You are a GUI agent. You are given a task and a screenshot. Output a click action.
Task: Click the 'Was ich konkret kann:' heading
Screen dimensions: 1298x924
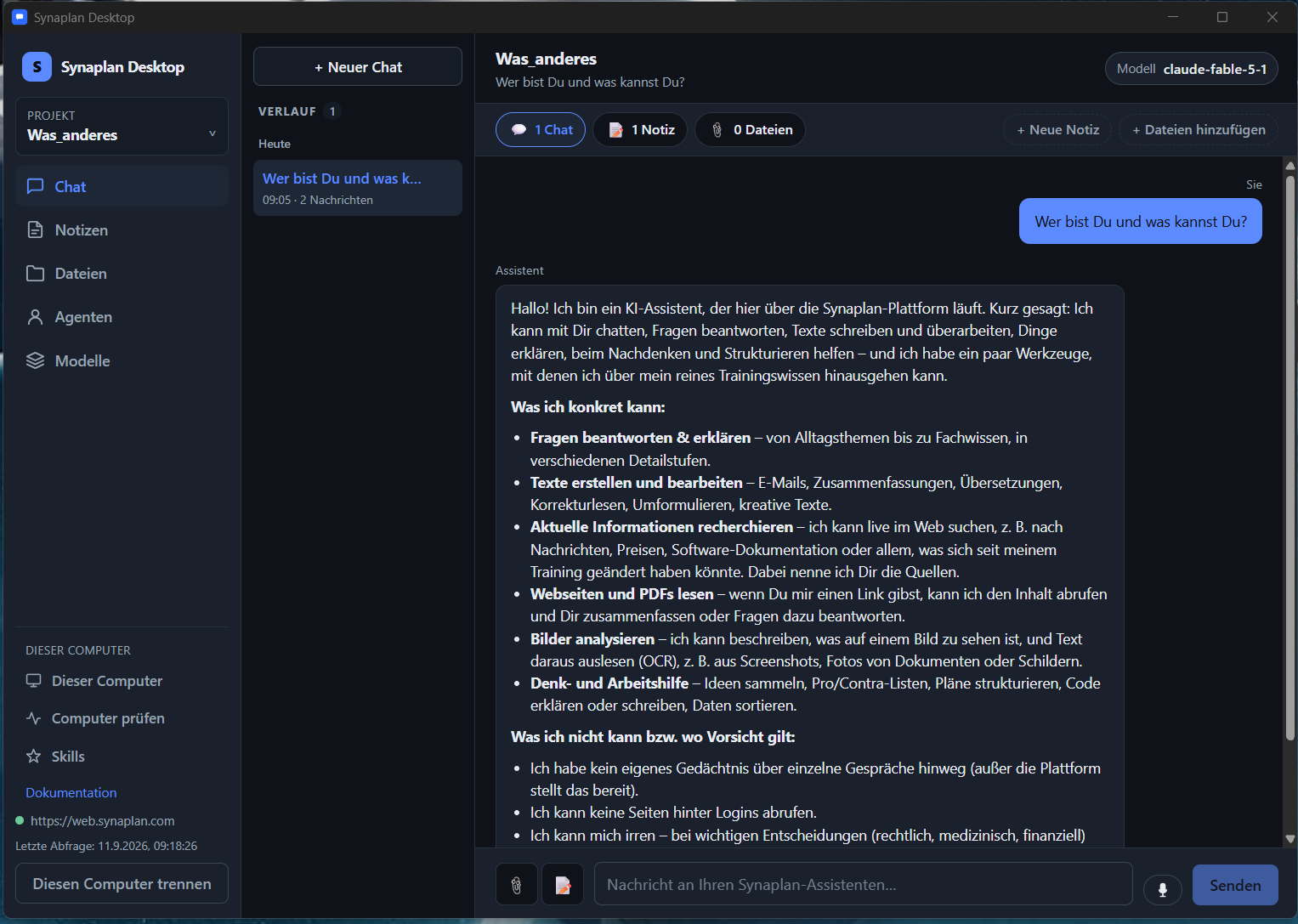(588, 407)
